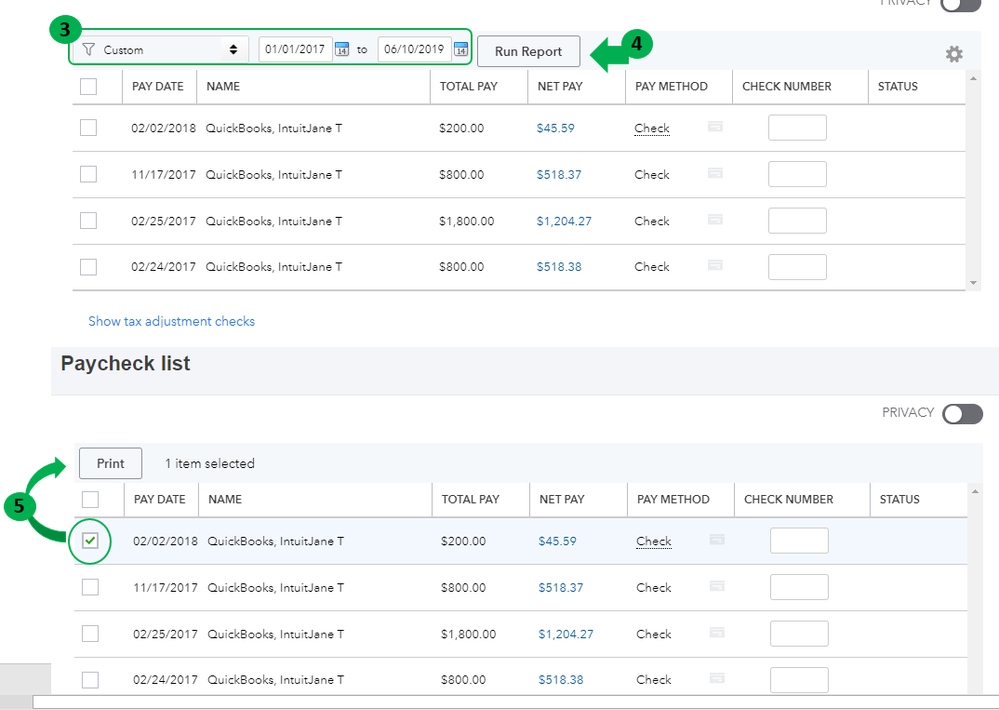Click the pay method icon for the upper 02/24/2017 paycheck
Viewport: 999px width, 710px height.
coord(716,266)
